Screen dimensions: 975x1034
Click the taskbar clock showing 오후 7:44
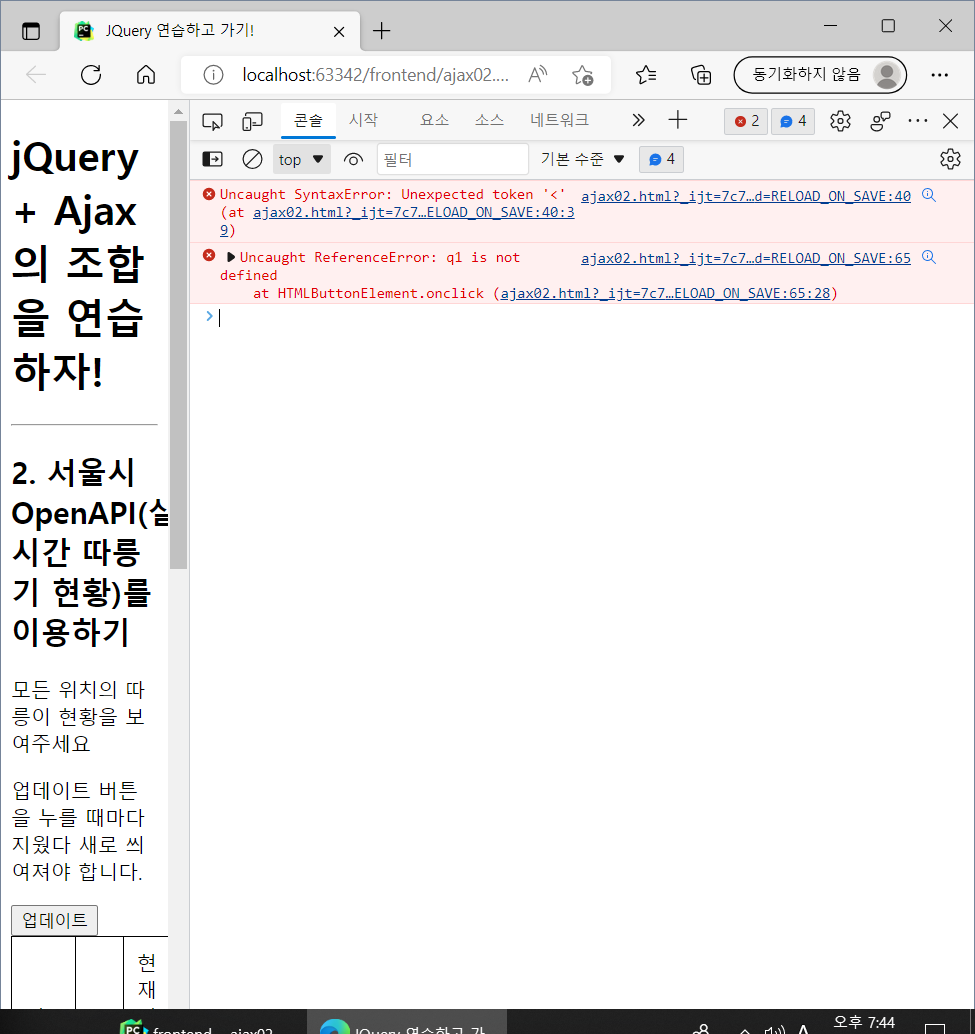tap(864, 1023)
